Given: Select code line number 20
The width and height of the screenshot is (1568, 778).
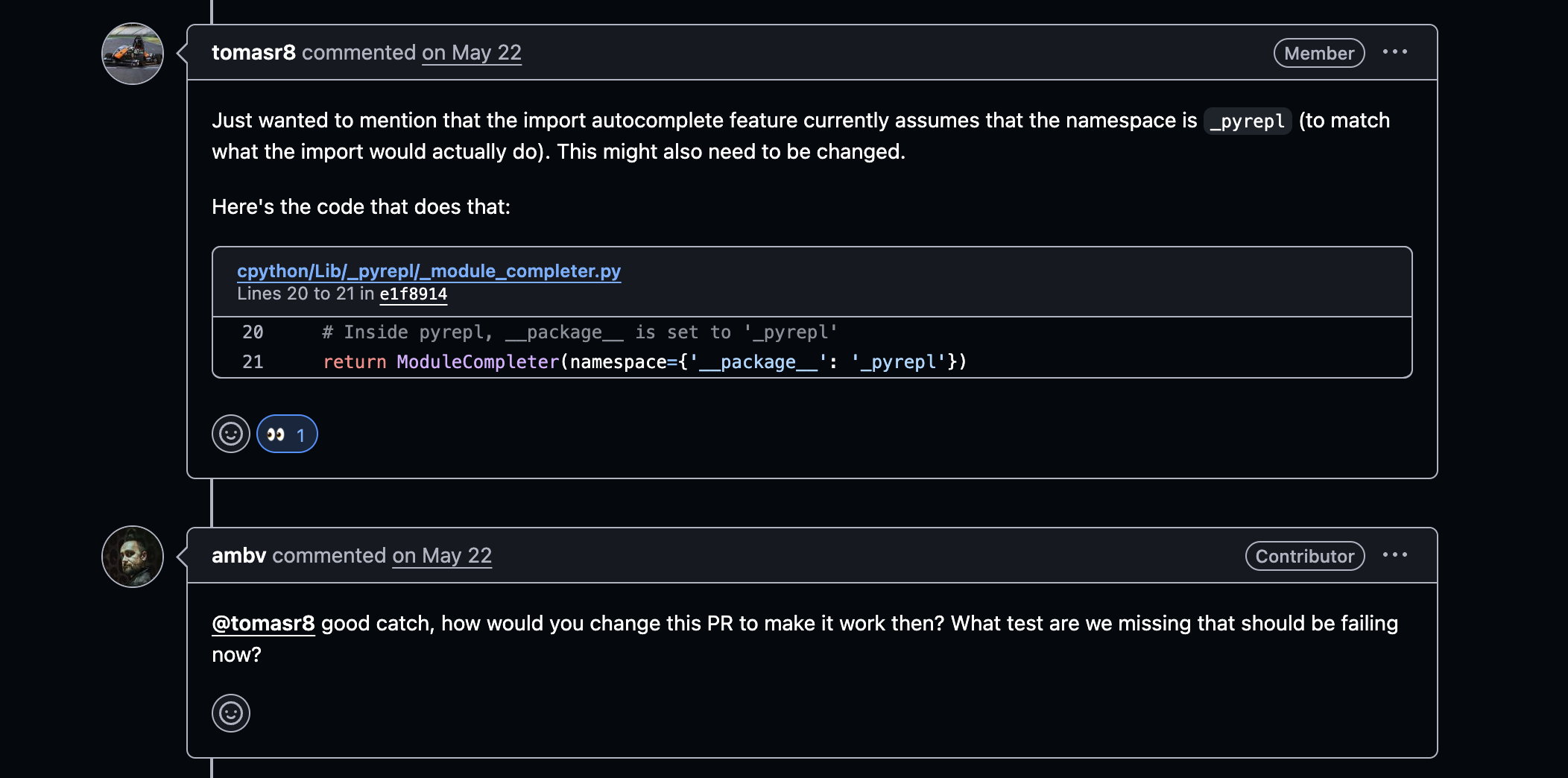Looking at the screenshot, I should point(253,332).
